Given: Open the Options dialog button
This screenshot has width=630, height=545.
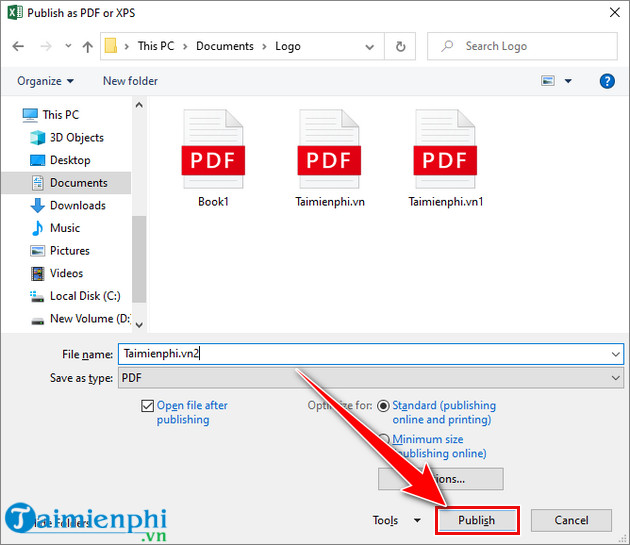Looking at the screenshot, I should [440, 479].
